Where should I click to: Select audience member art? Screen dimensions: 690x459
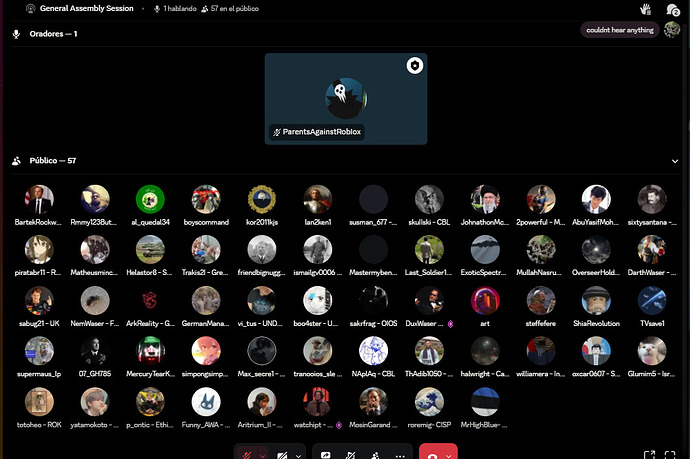coord(485,306)
